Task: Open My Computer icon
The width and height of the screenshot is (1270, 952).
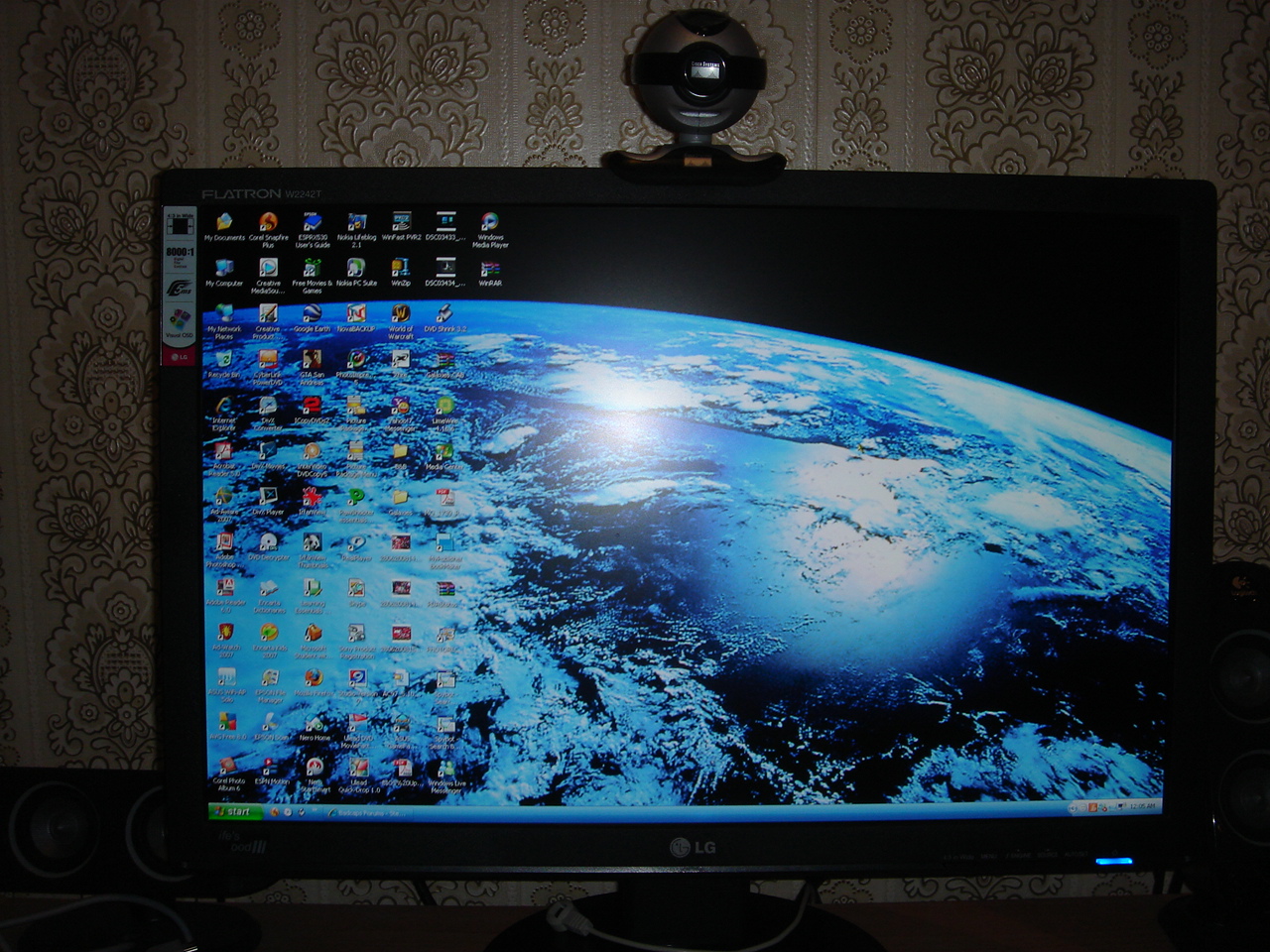Action: (x=224, y=273)
